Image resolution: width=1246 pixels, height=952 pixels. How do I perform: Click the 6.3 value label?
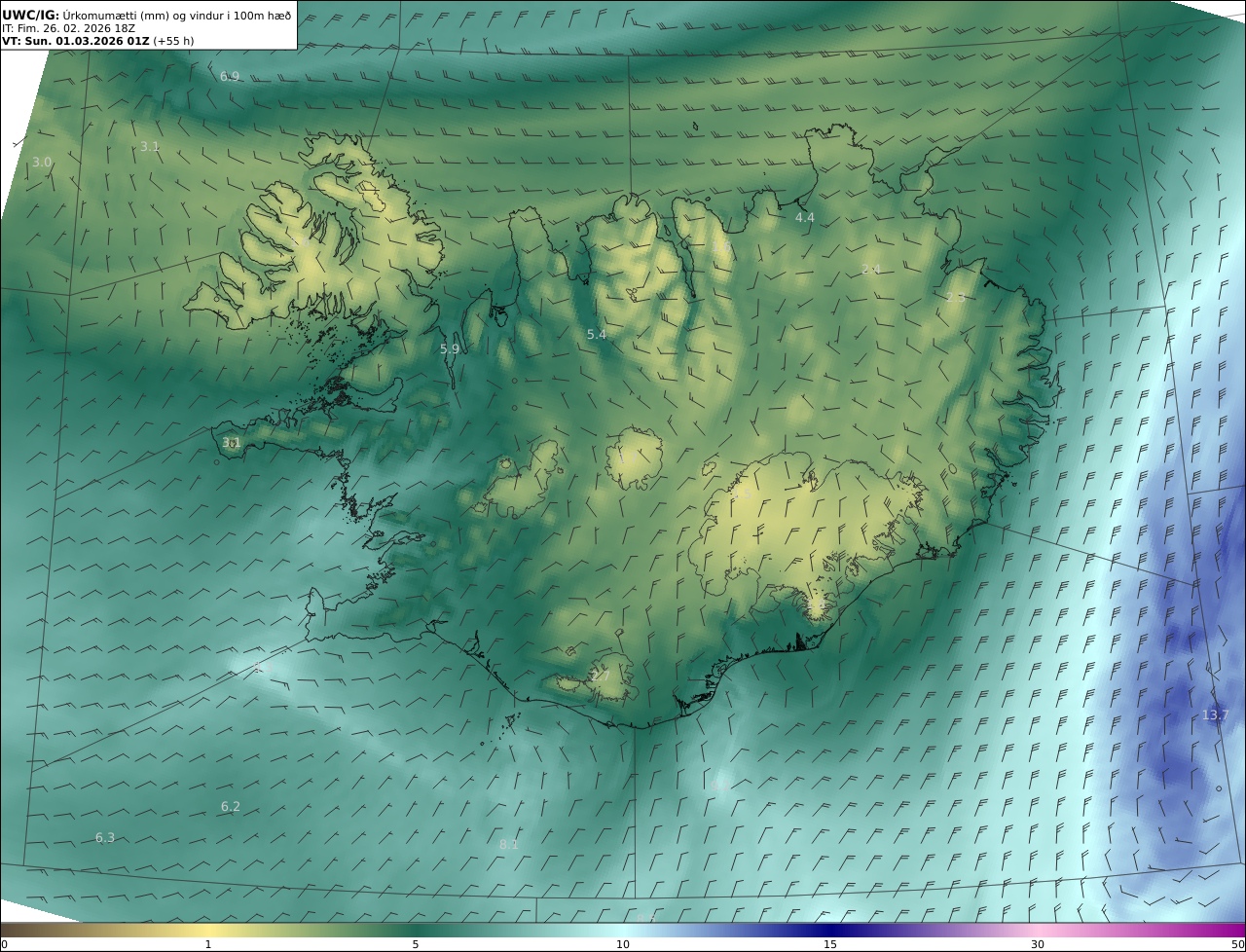(x=105, y=837)
